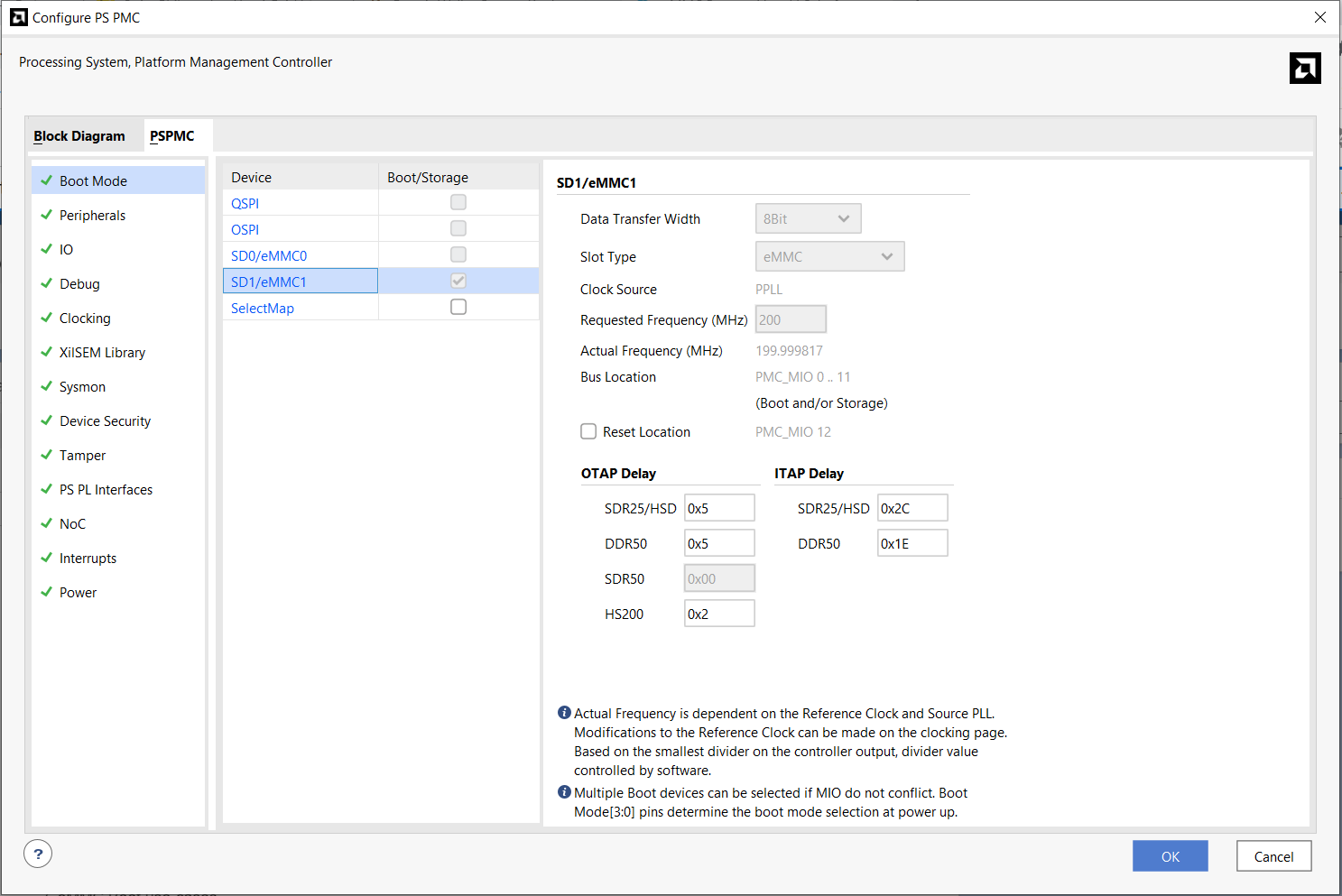
Task: Click the help question mark icon
Action: [38, 854]
